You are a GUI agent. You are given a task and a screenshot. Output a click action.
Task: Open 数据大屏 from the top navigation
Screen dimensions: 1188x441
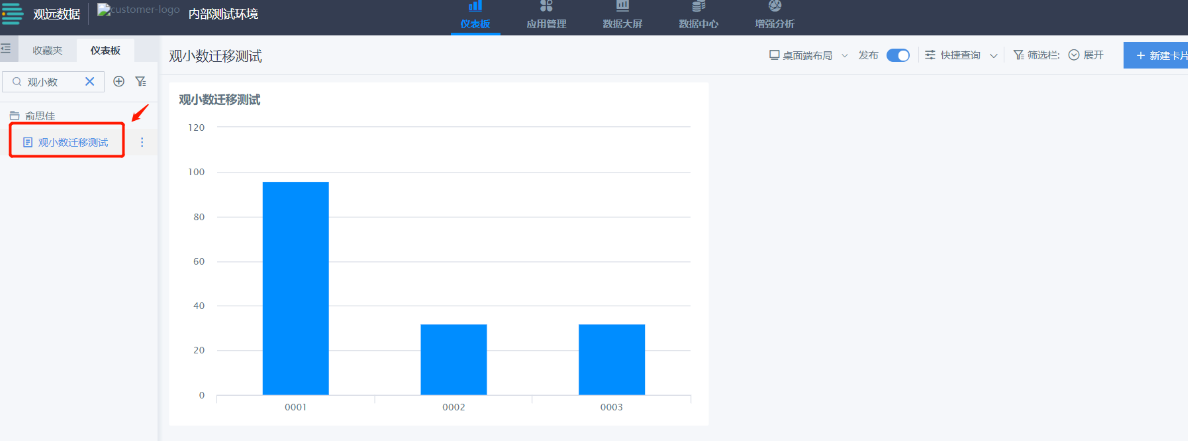[622, 16]
